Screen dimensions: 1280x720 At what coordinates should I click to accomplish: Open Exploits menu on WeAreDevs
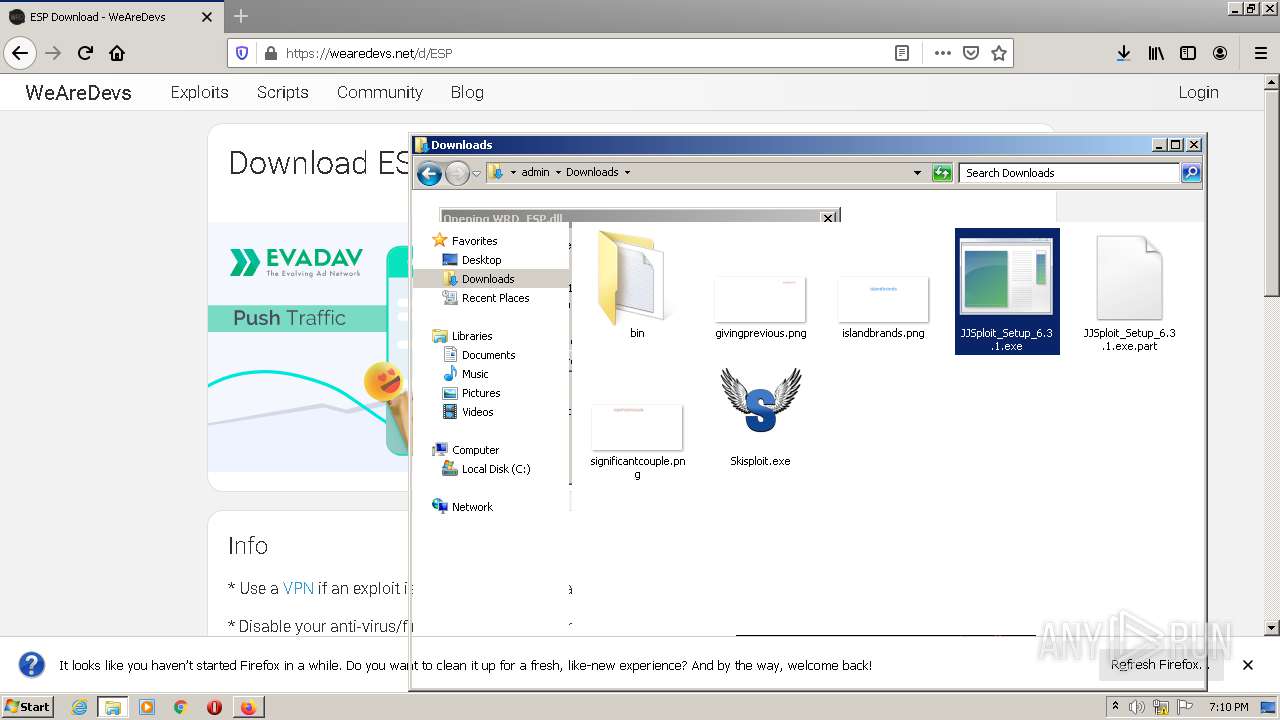coord(199,92)
